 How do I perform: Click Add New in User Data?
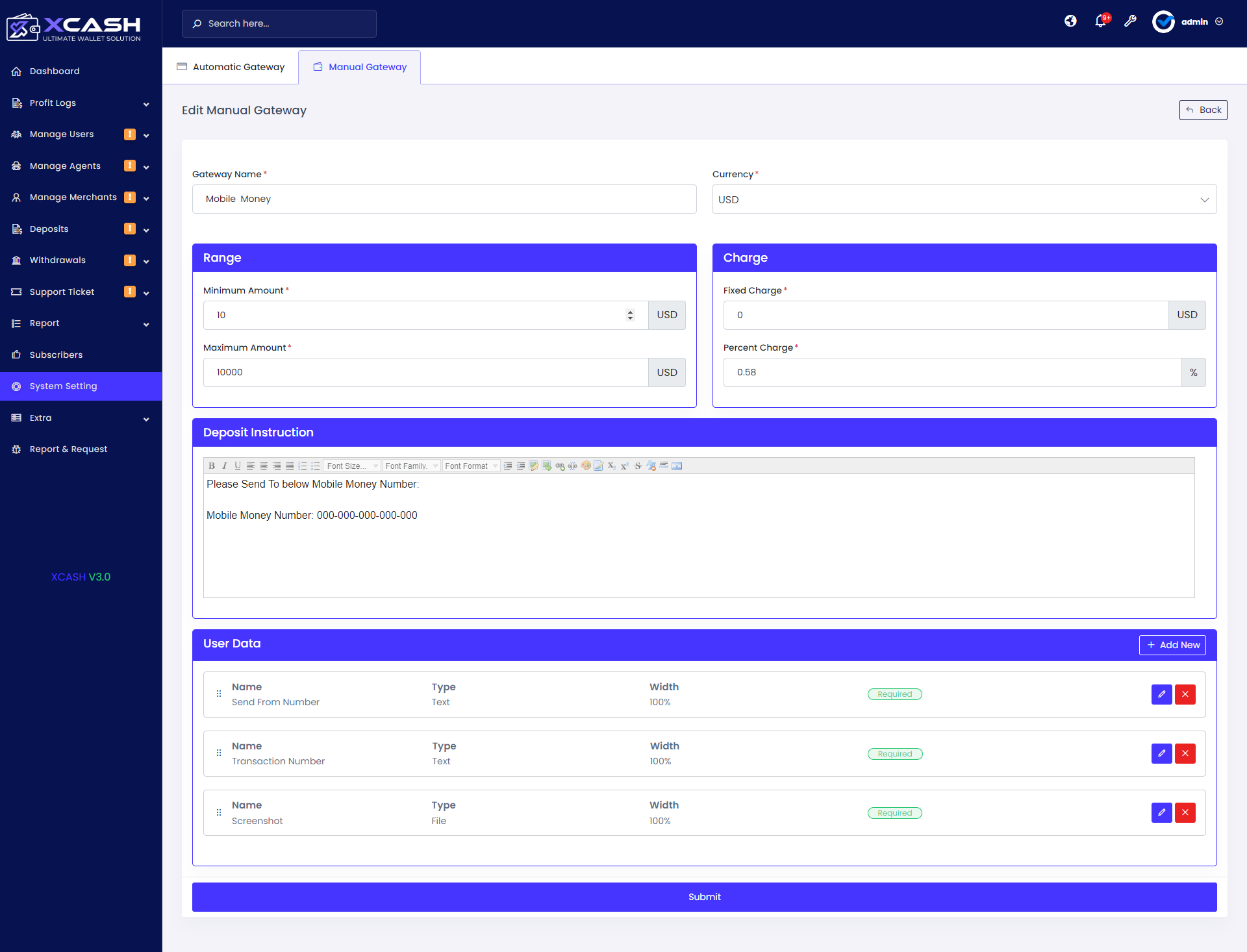1172,645
